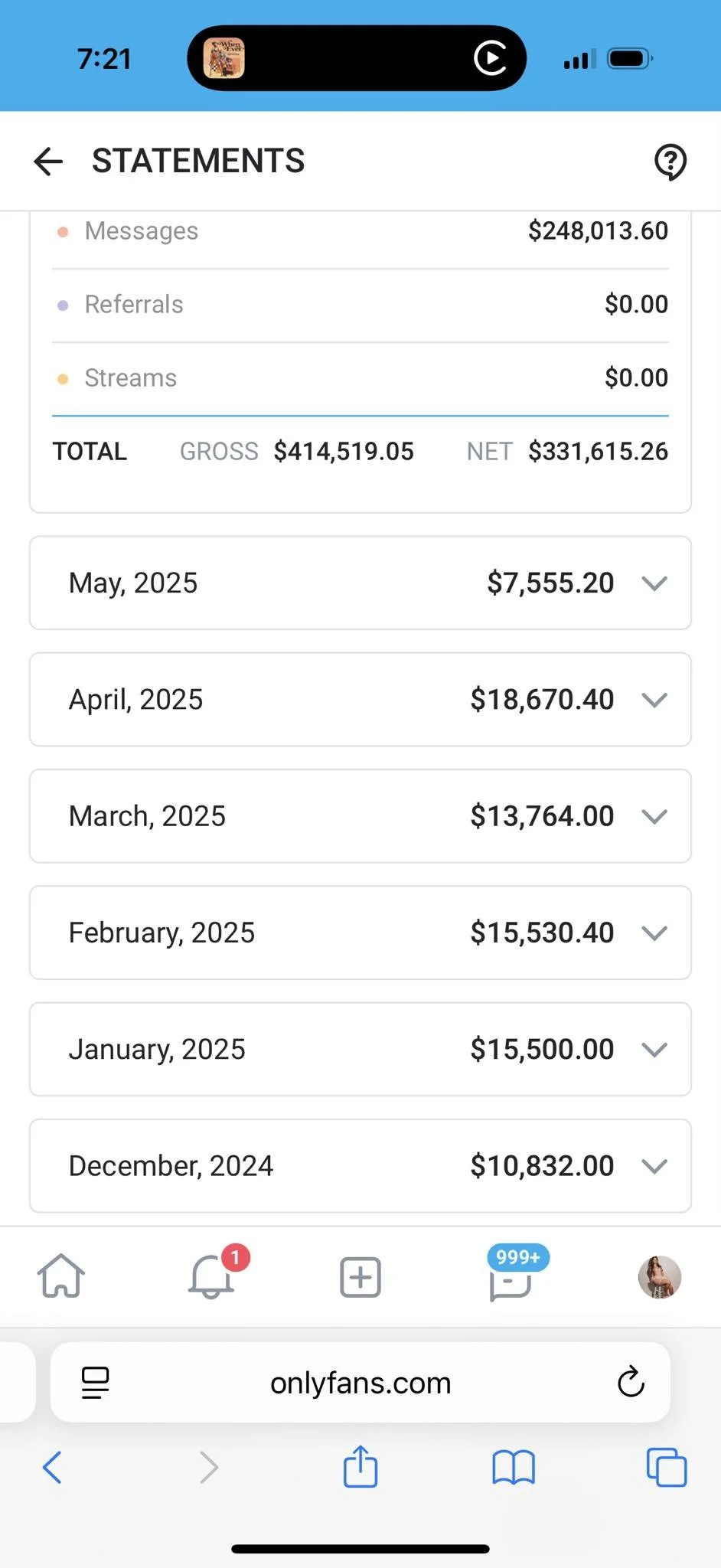
Task: Open the help question mark icon
Action: (670, 162)
